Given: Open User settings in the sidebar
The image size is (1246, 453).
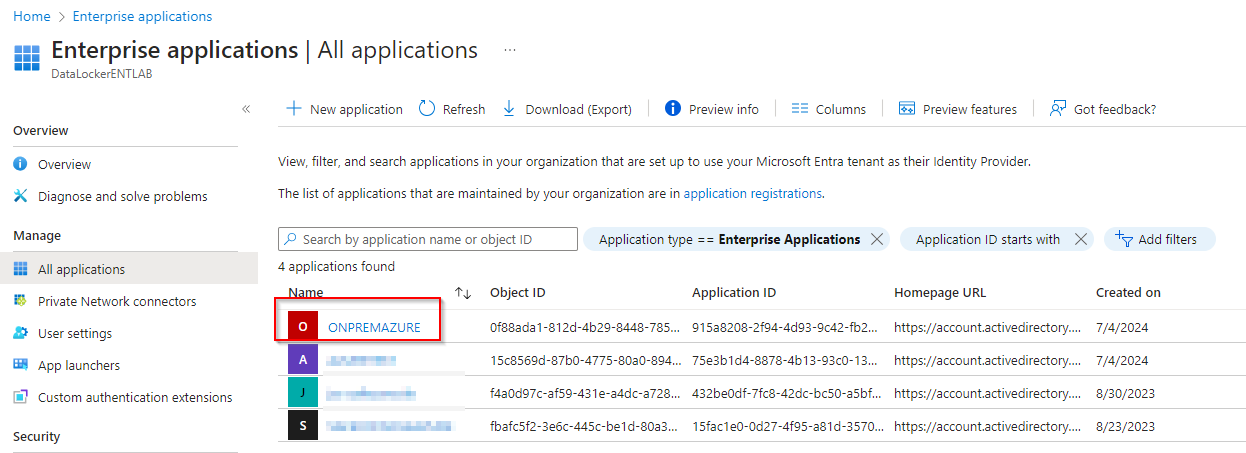Looking at the screenshot, I should point(75,333).
